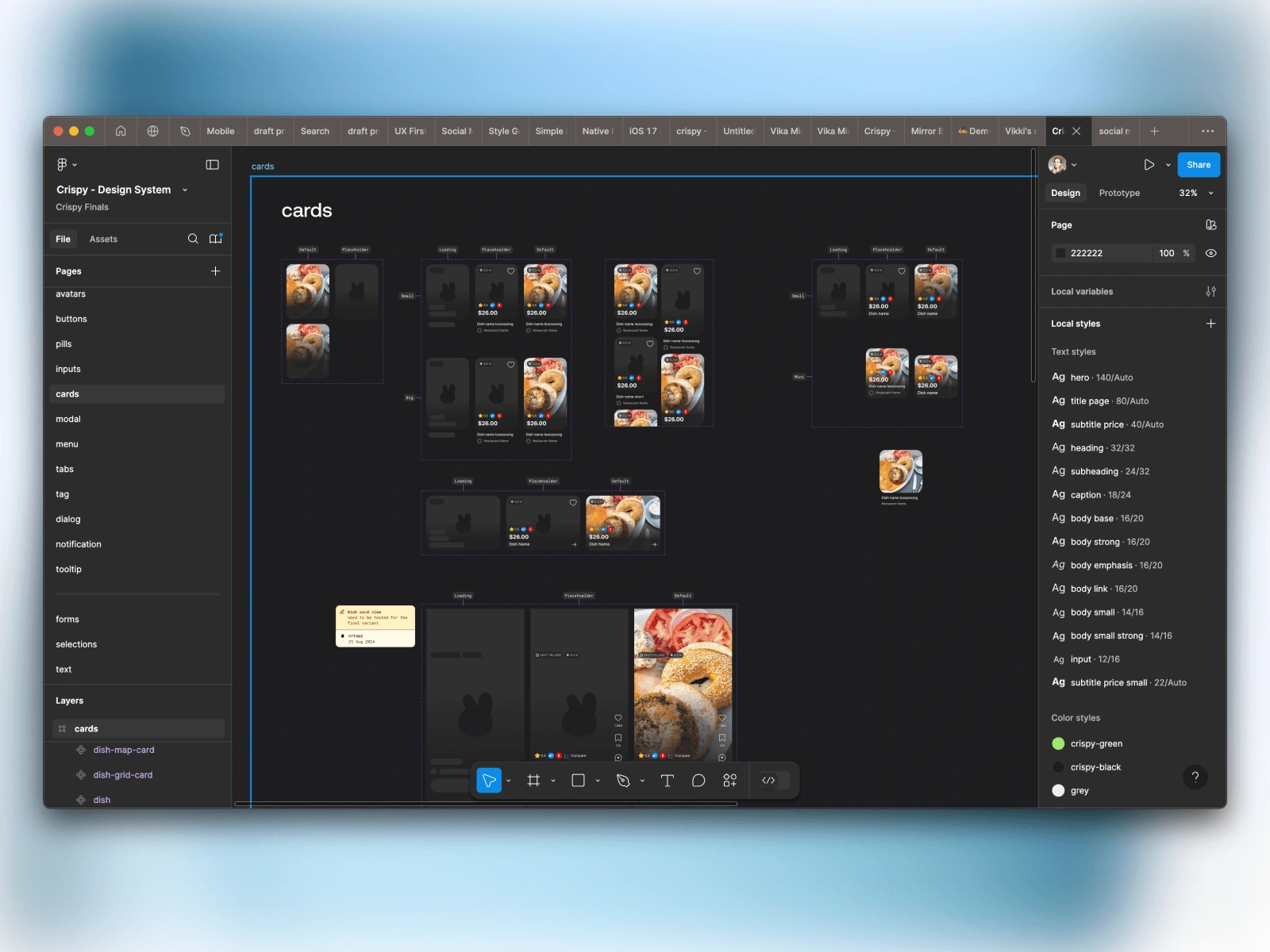Open the Figma main menu logo
This screenshot has width=1270, height=952.
[62, 164]
